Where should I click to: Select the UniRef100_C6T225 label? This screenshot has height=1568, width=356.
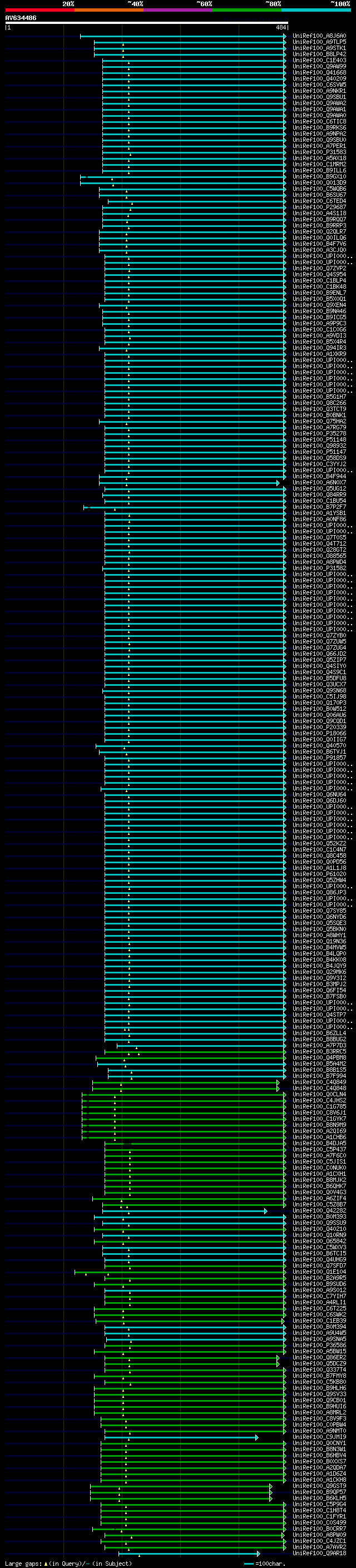pyautogui.click(x=319, y=1308)
